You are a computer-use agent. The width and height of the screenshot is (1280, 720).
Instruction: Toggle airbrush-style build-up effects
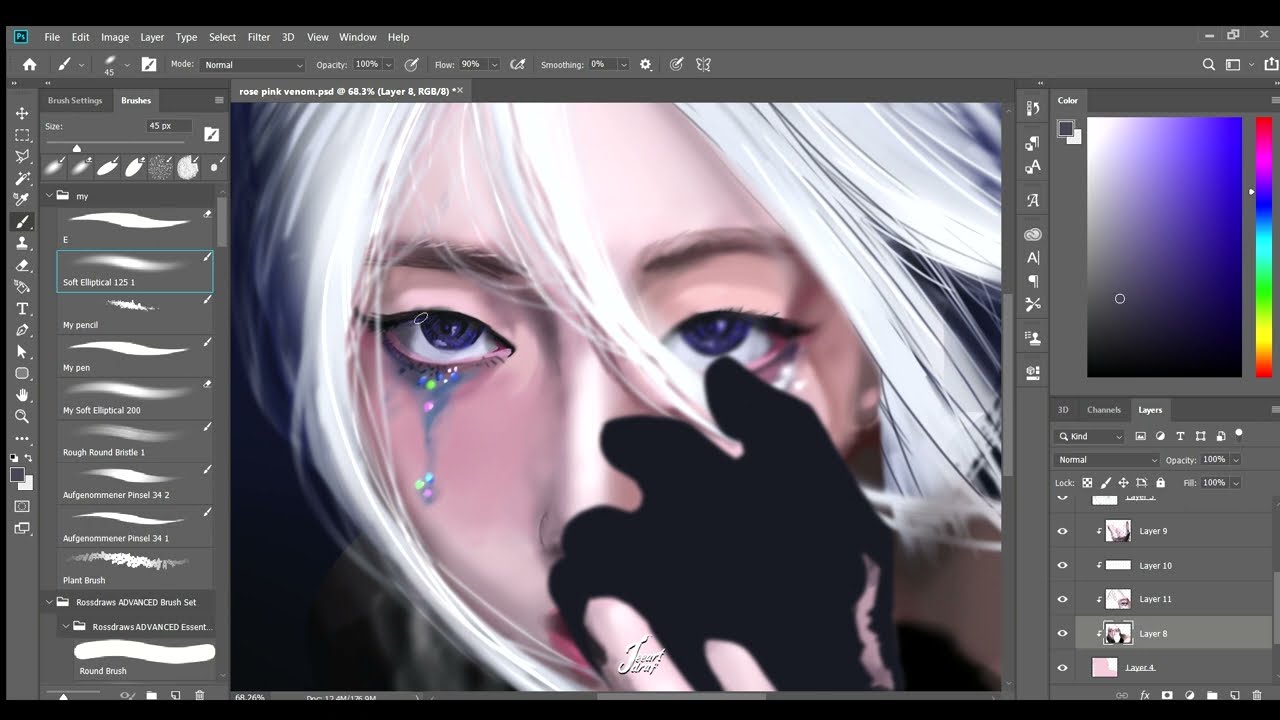click(x=517, y=64)
